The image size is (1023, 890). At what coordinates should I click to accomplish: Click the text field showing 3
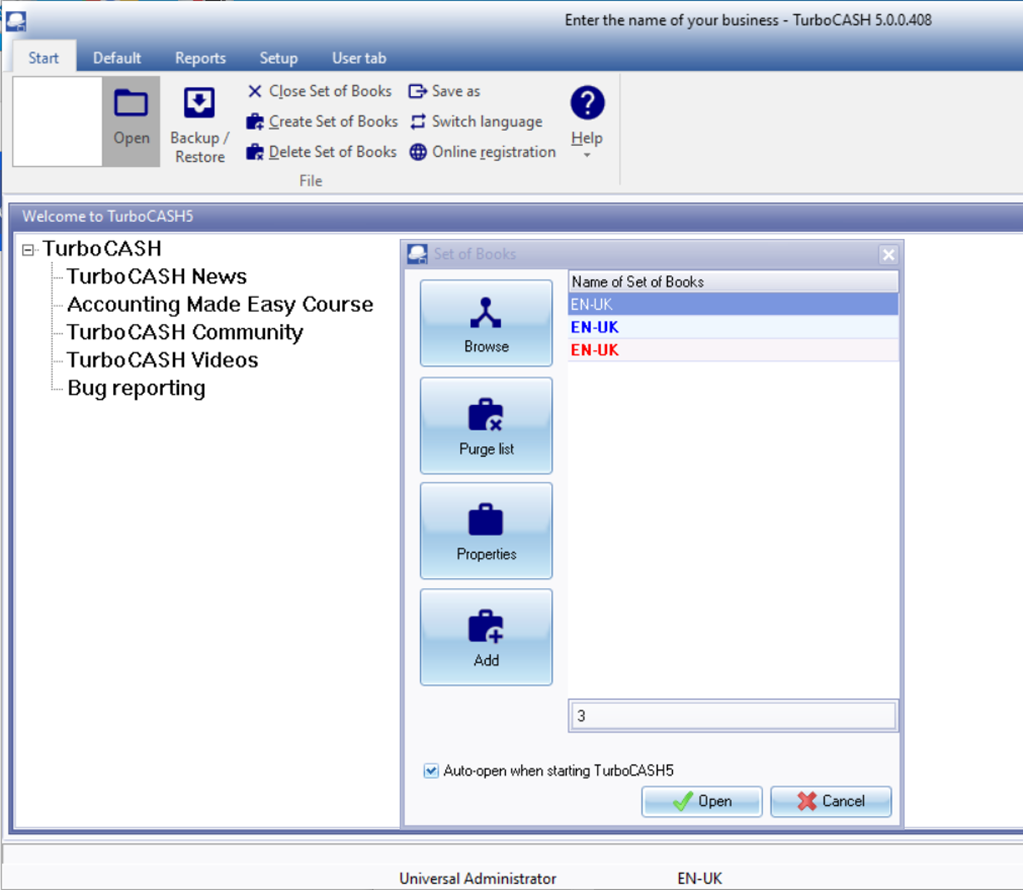732,716
